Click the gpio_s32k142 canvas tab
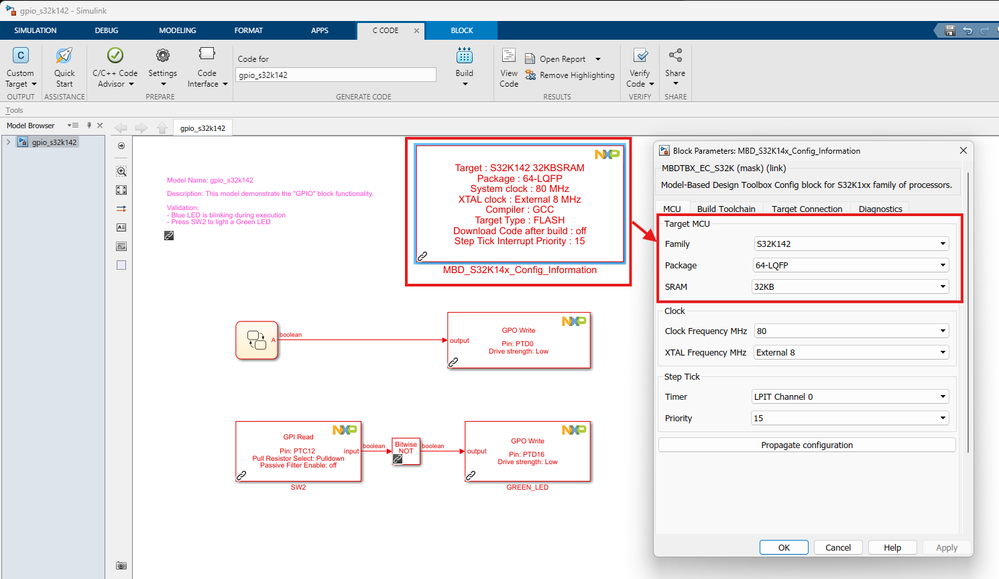This screenshot has height=579, width=999. 203,128
